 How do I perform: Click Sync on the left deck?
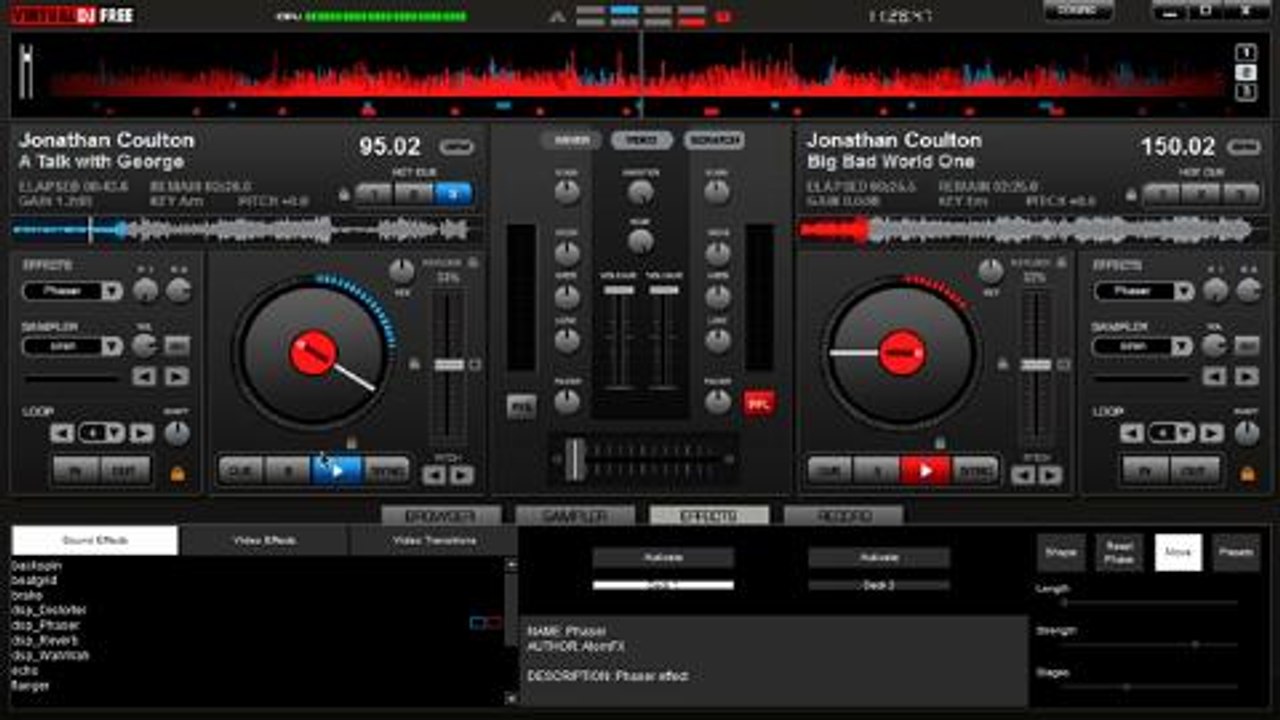pyautogui.click(x=387, y=470)
